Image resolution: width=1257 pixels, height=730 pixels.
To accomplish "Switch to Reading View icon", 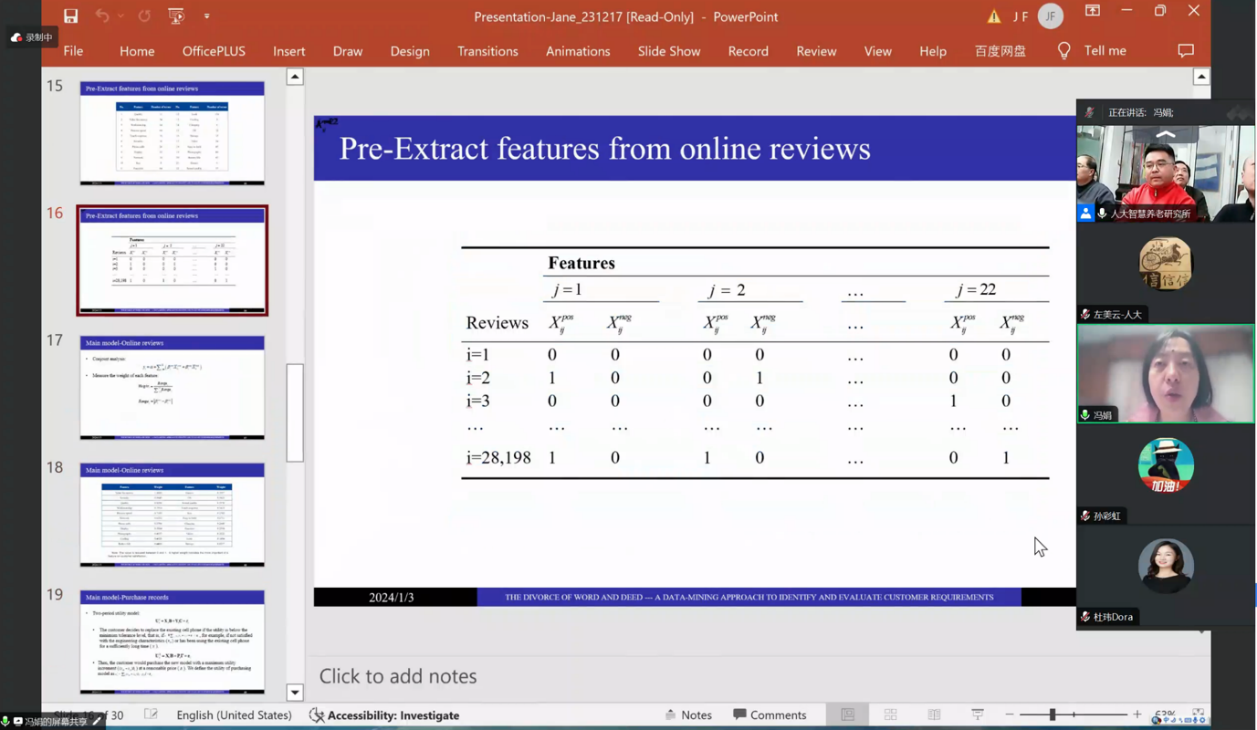I will [934, 715].
